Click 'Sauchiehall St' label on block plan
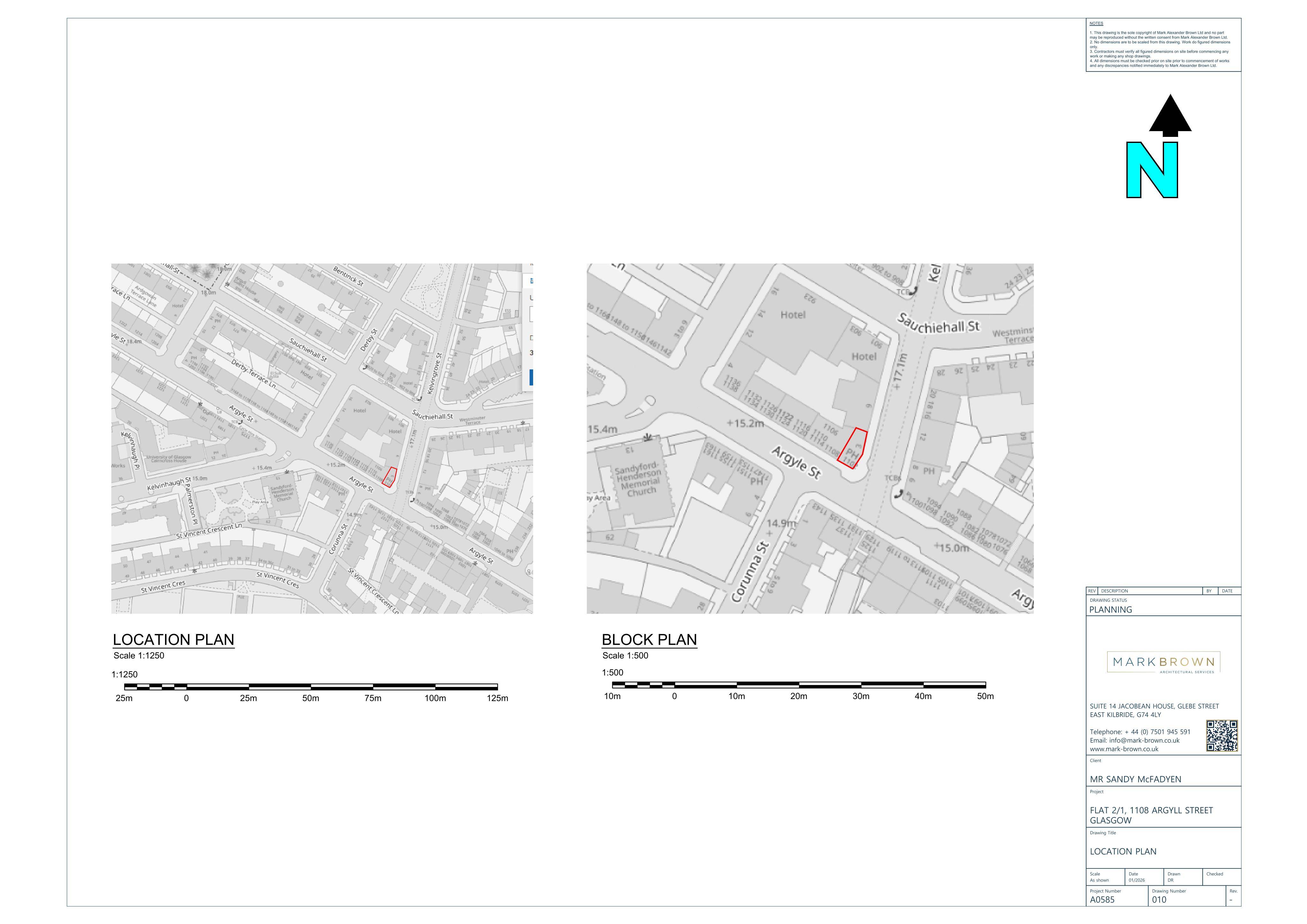The image size is (1307, 924). click(939, 323)
